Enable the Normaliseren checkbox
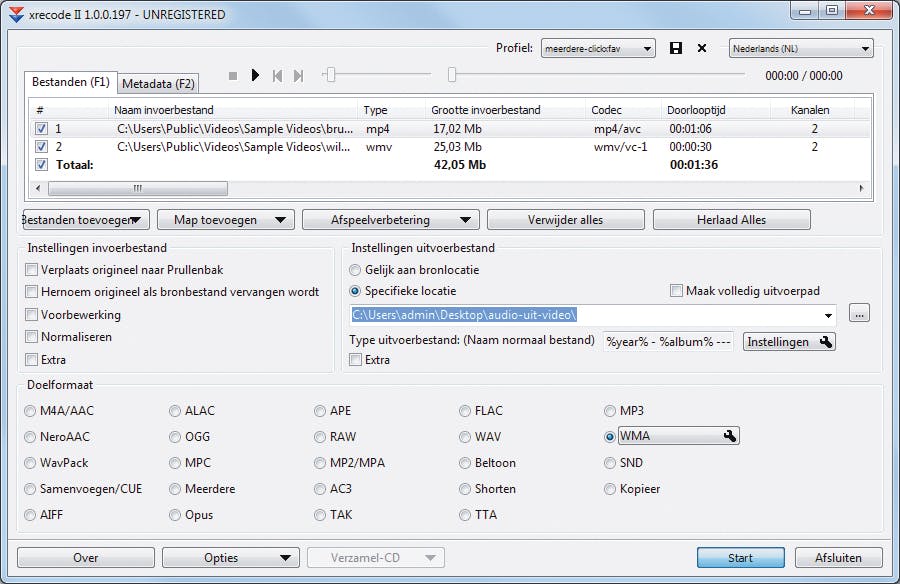The width and height of the screenshot is (900, 584). click(32, 337)
